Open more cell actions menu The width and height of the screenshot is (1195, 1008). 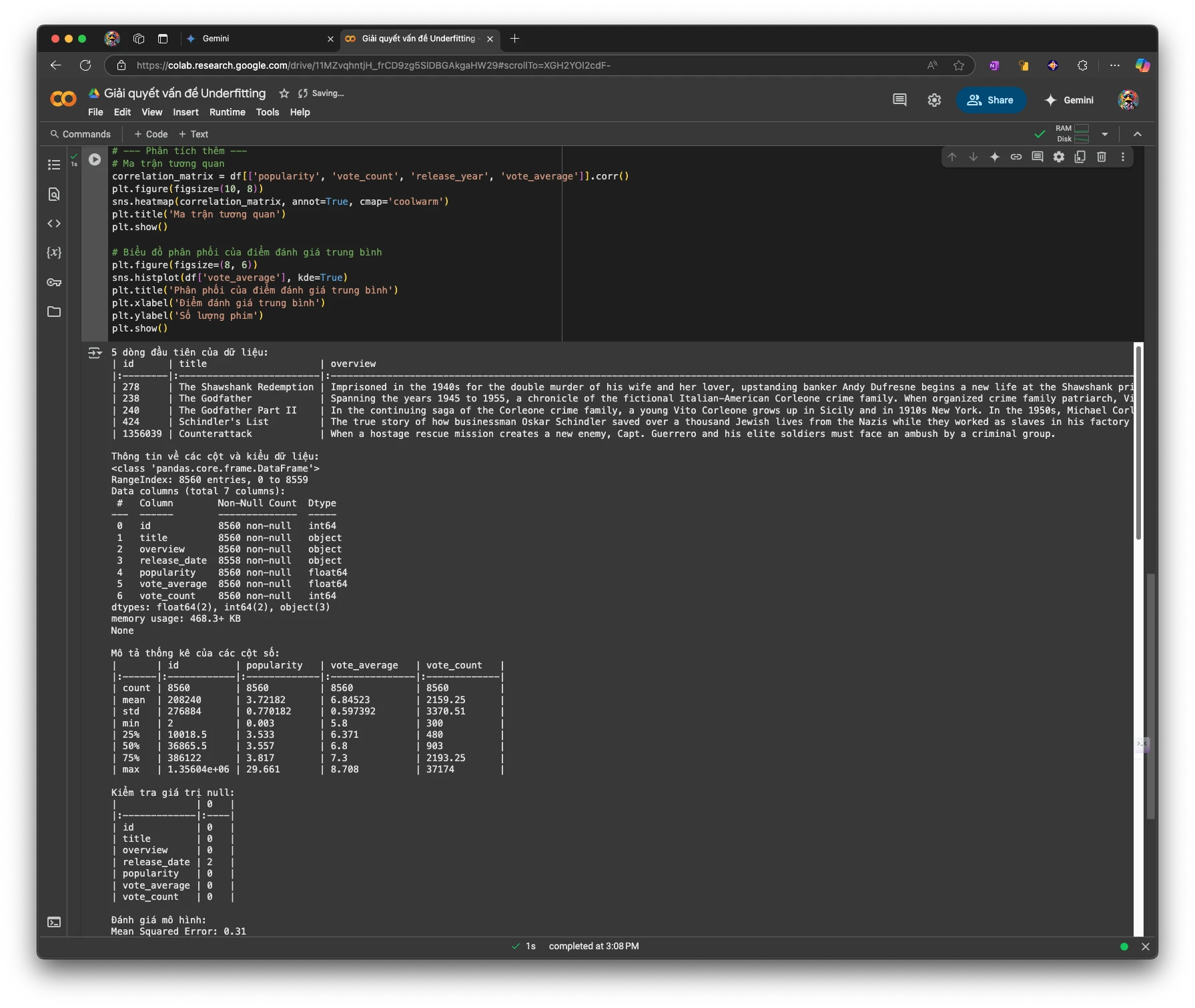tap(1123, 157)
